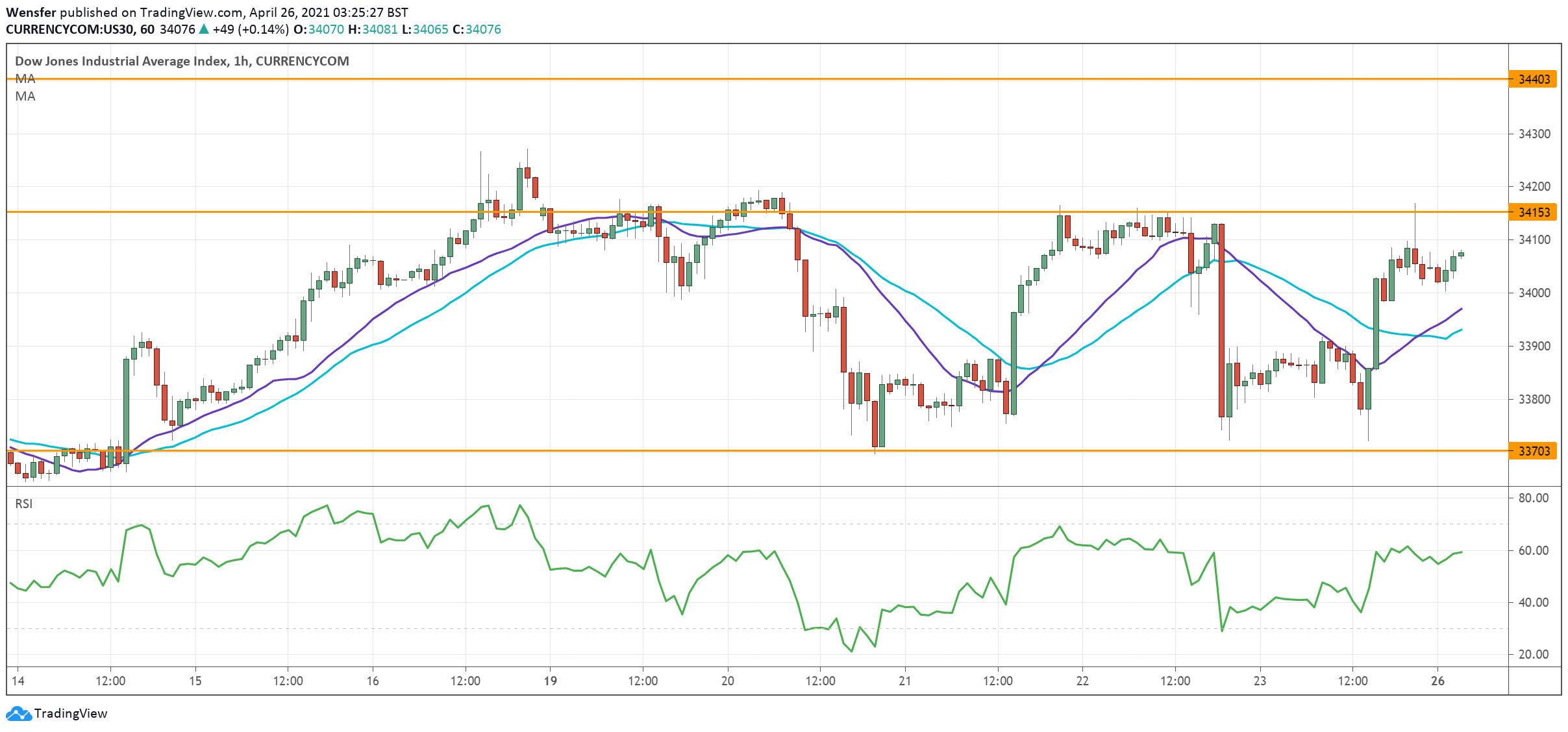The image size is (1568, 732).
Task: Click the Wensfer author name
Action: tap(31, 12)
